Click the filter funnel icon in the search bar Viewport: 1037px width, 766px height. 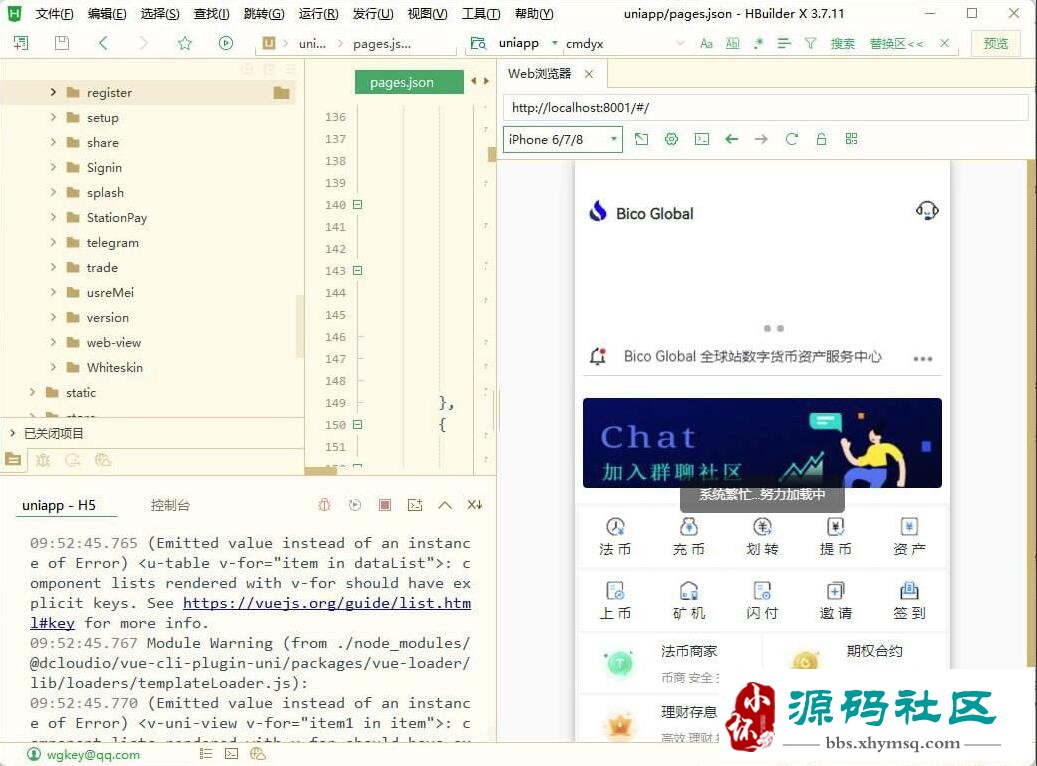[809, 43]
